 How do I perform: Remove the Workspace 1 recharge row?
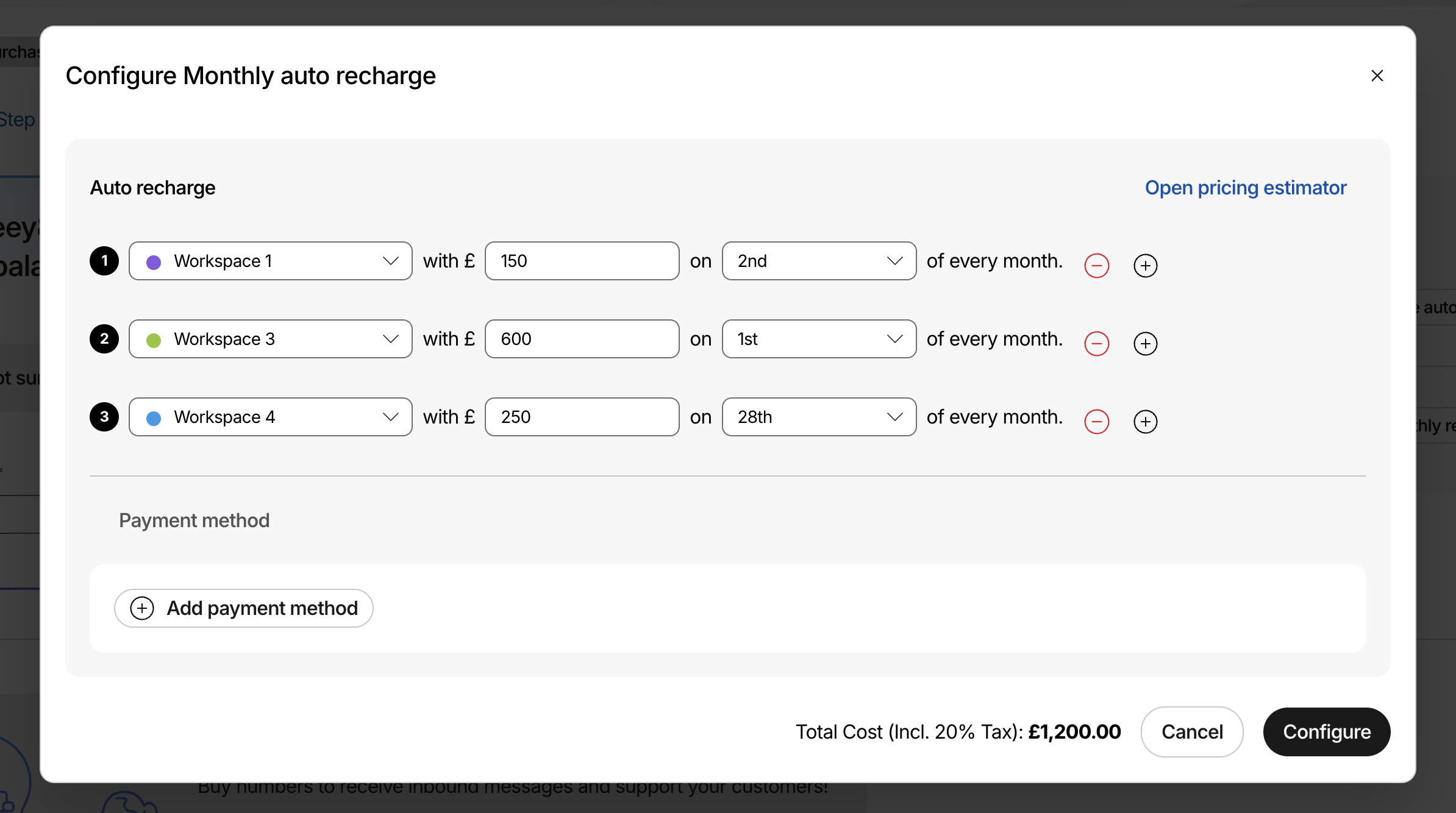[x=1096, y=266]
